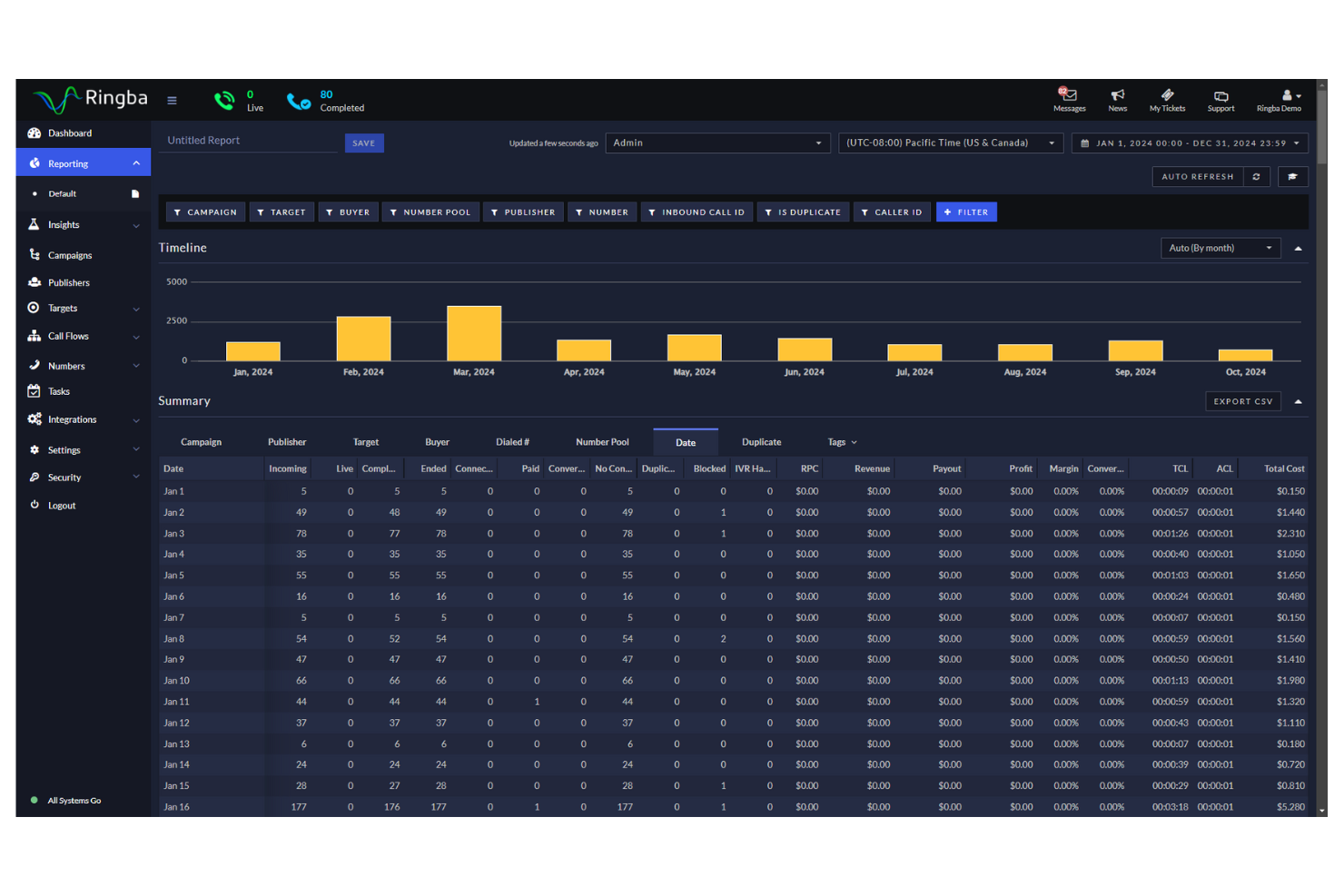The image size is (1344, 896).
Task: Click the SAVE report button
Action: point(364,143)
